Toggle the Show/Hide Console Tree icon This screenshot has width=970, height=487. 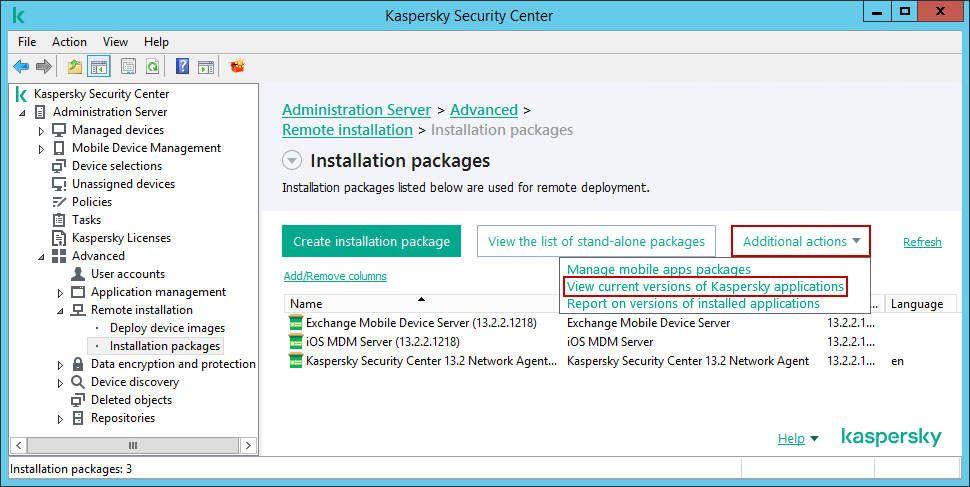pyautogui.click(x=99, y=67)
